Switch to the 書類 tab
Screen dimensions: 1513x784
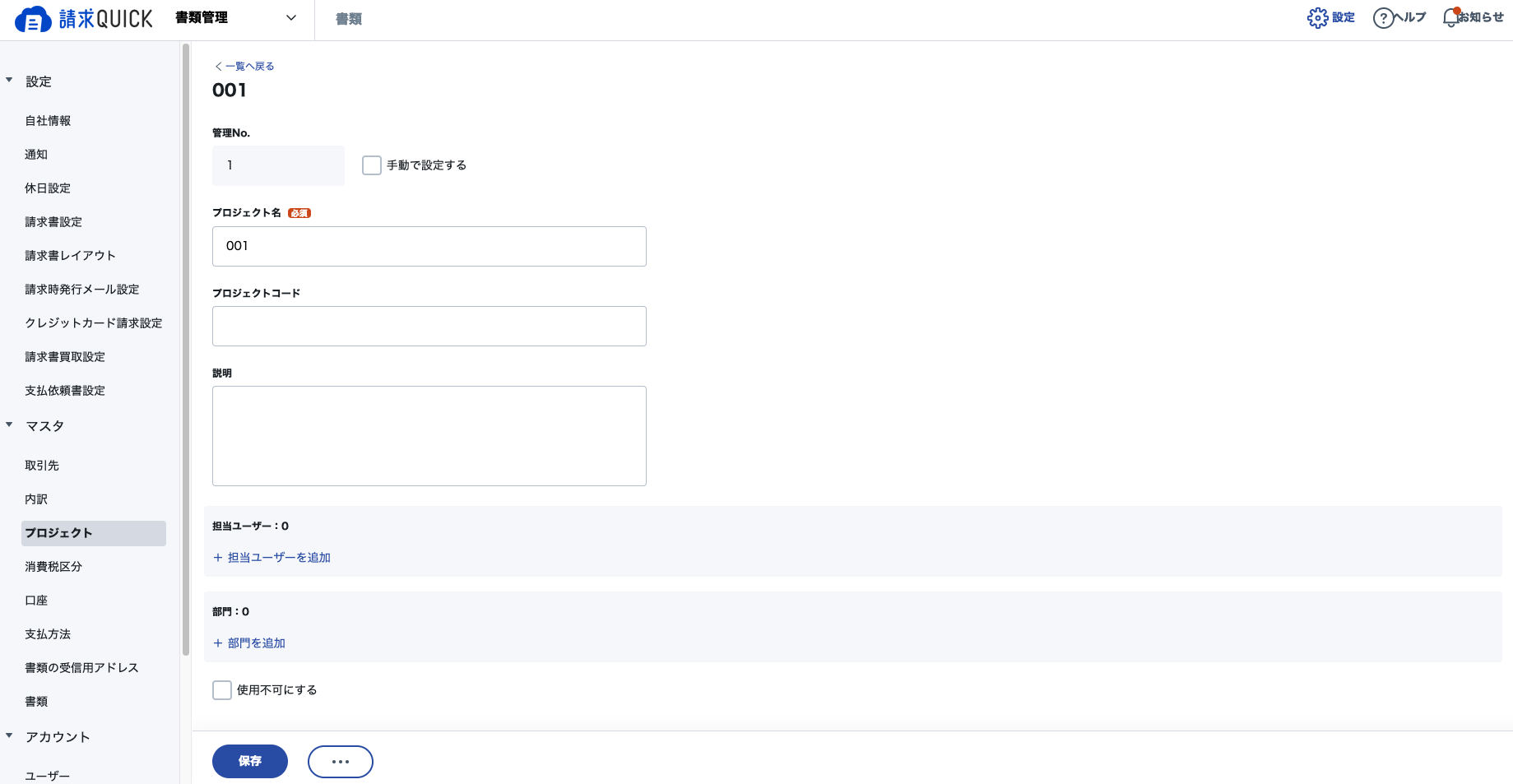(x=349, y=19)
